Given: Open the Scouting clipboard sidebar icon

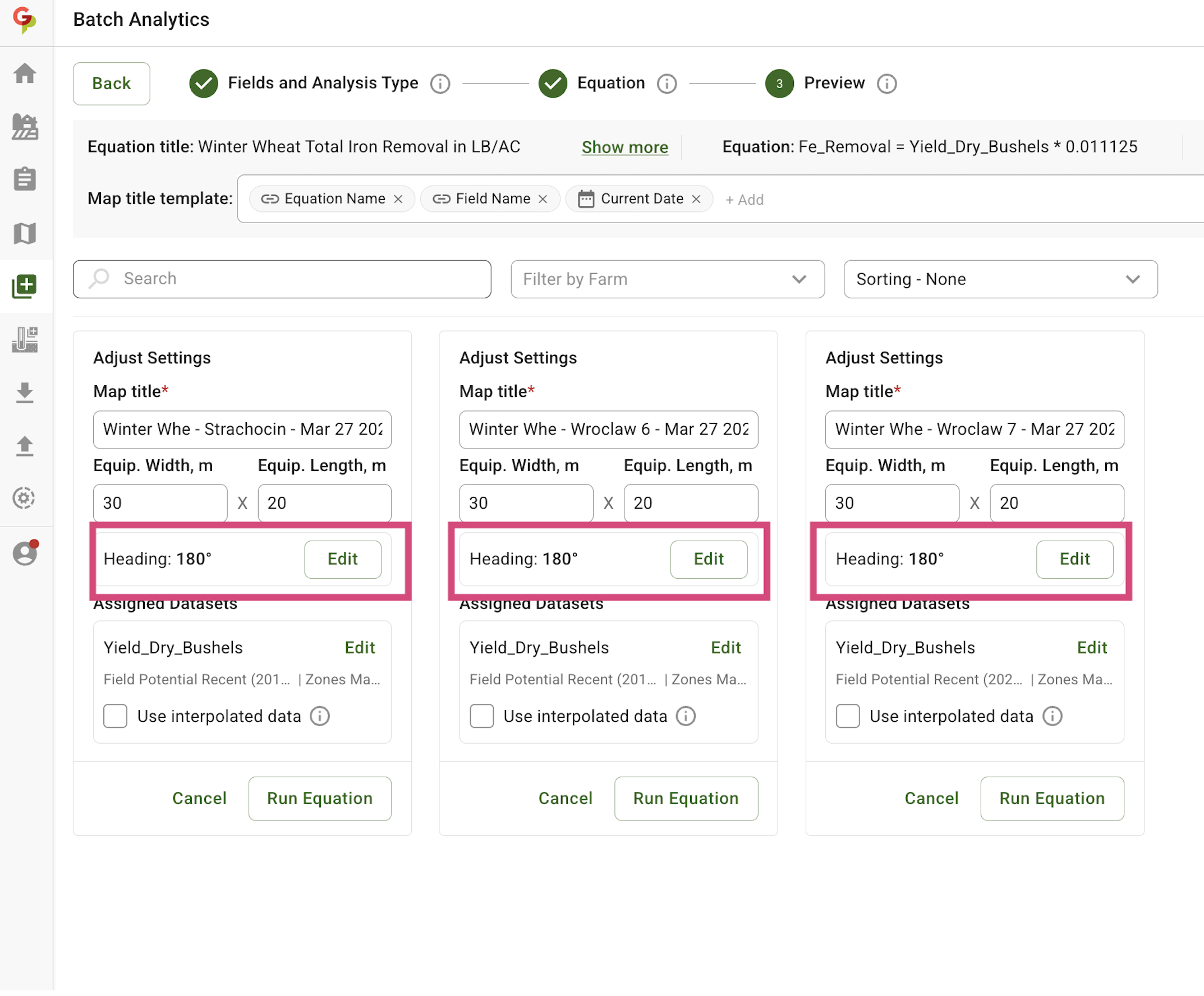Looking at the screenshot, I should coord(25,179).
